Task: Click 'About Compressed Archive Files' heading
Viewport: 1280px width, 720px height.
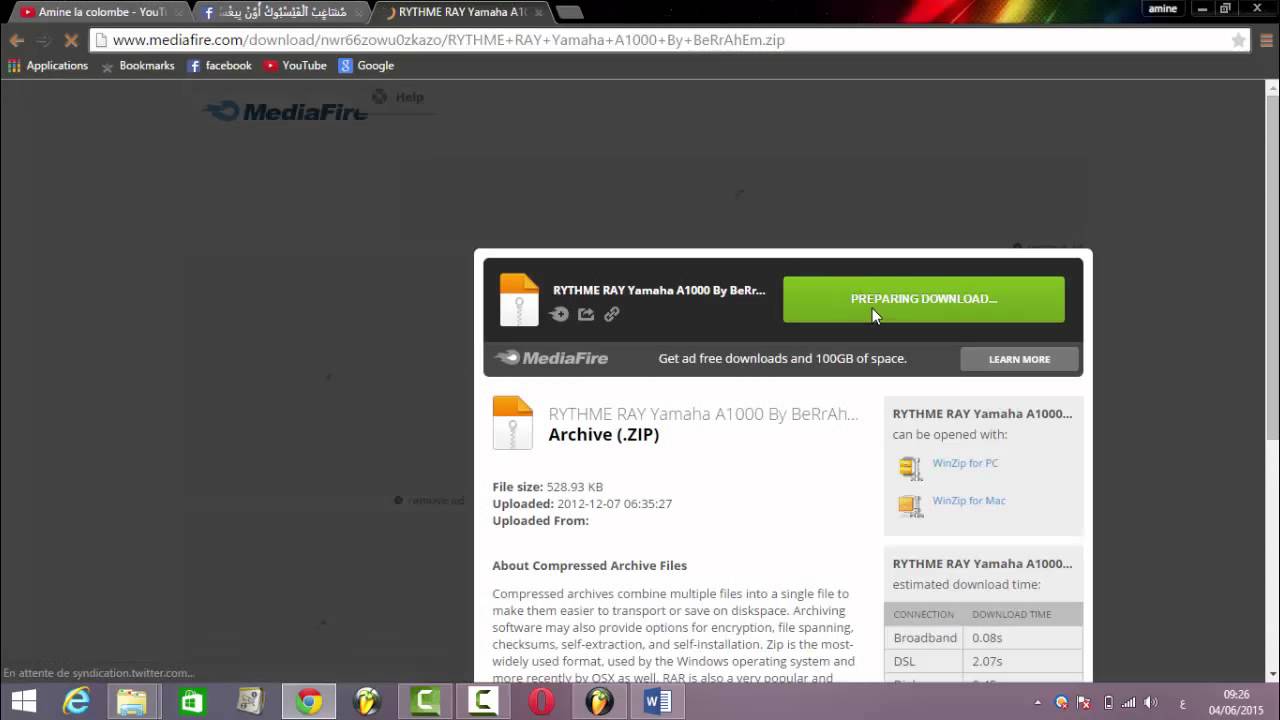Action: tap(589, 566)
